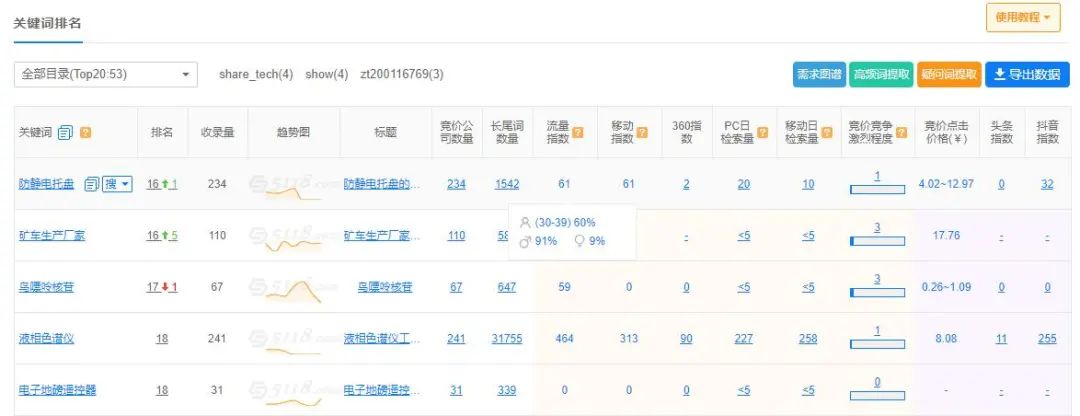1080x416 pixels.
Task: Click the ranking 17 ↓1 for 鸟嘌呤核苷
Action: [x=162, y=287]
